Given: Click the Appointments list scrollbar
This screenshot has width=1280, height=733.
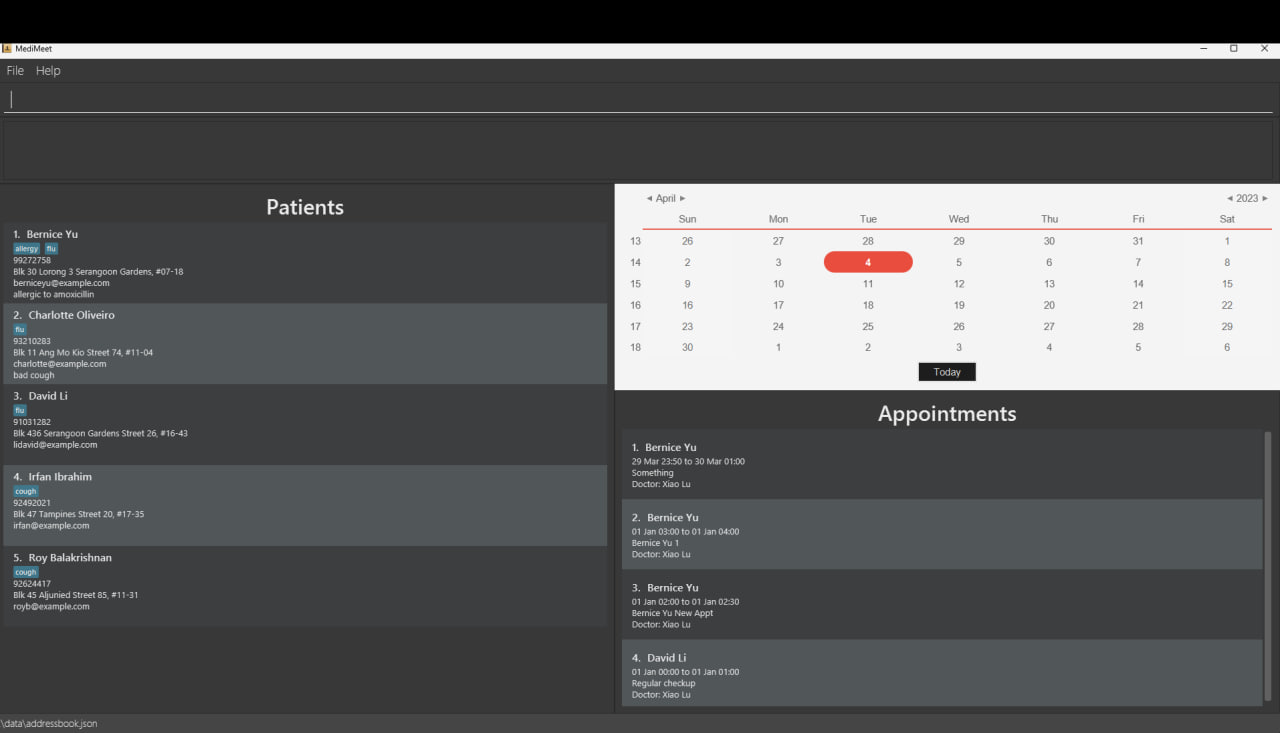Looking at the screenshot, I should [1268, 566].
